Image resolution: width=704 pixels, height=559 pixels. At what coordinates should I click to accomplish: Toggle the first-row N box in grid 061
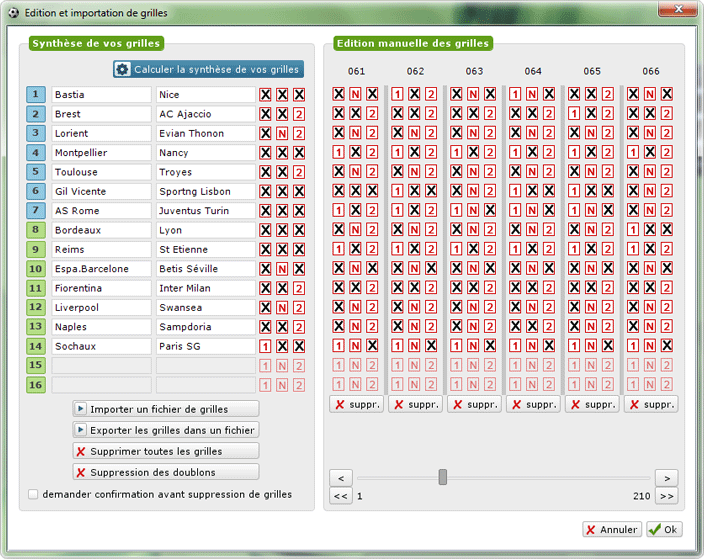point(356,94)
